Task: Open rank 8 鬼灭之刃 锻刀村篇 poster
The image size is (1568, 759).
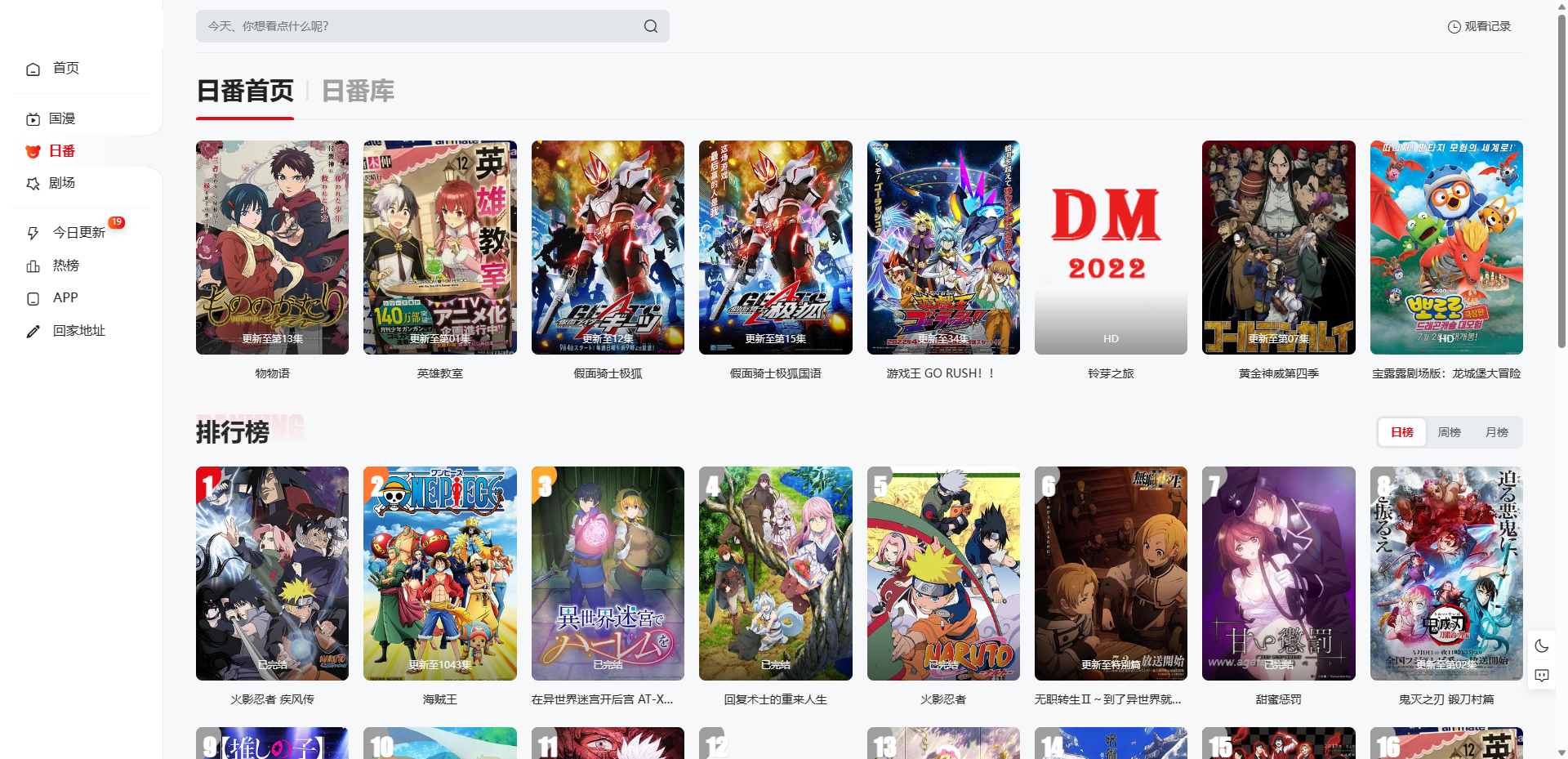Action: [1446, 574]
